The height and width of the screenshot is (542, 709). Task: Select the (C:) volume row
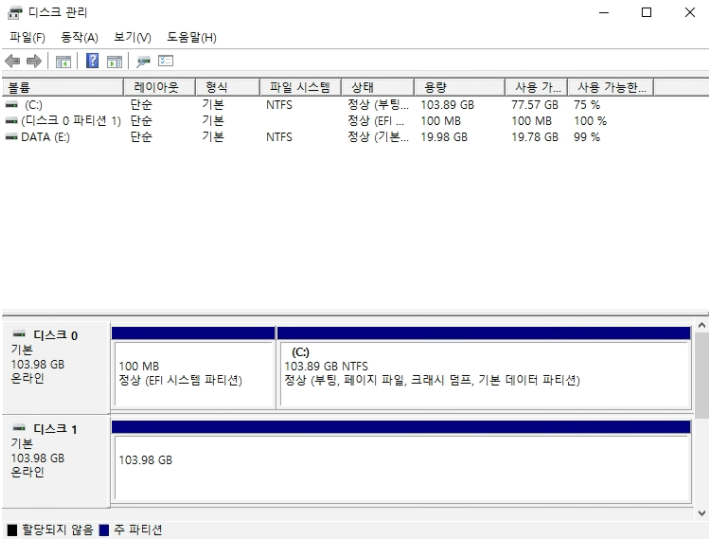click(x=328, y=105)
